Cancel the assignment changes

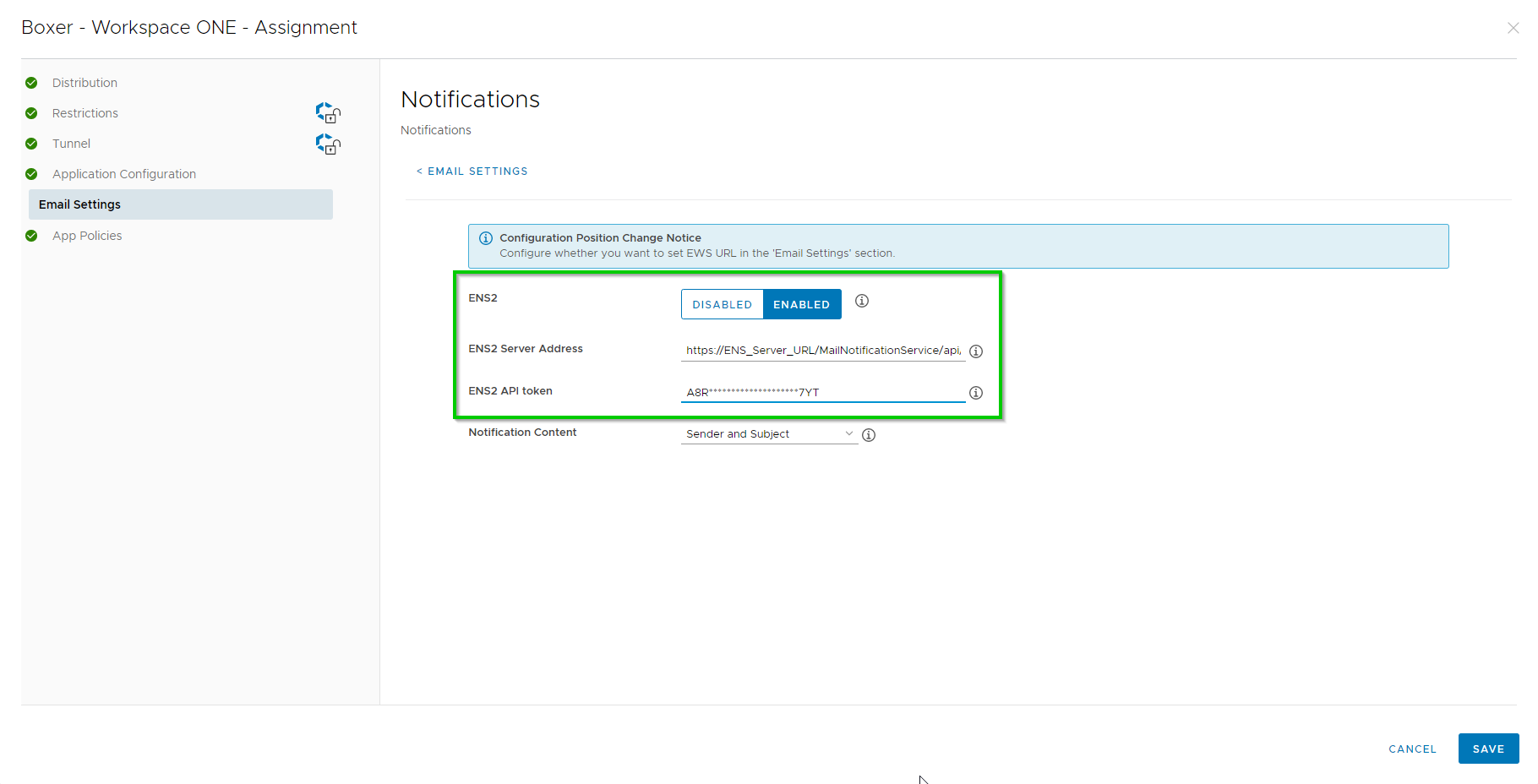pyautogui.click(x=1412, y=749)
